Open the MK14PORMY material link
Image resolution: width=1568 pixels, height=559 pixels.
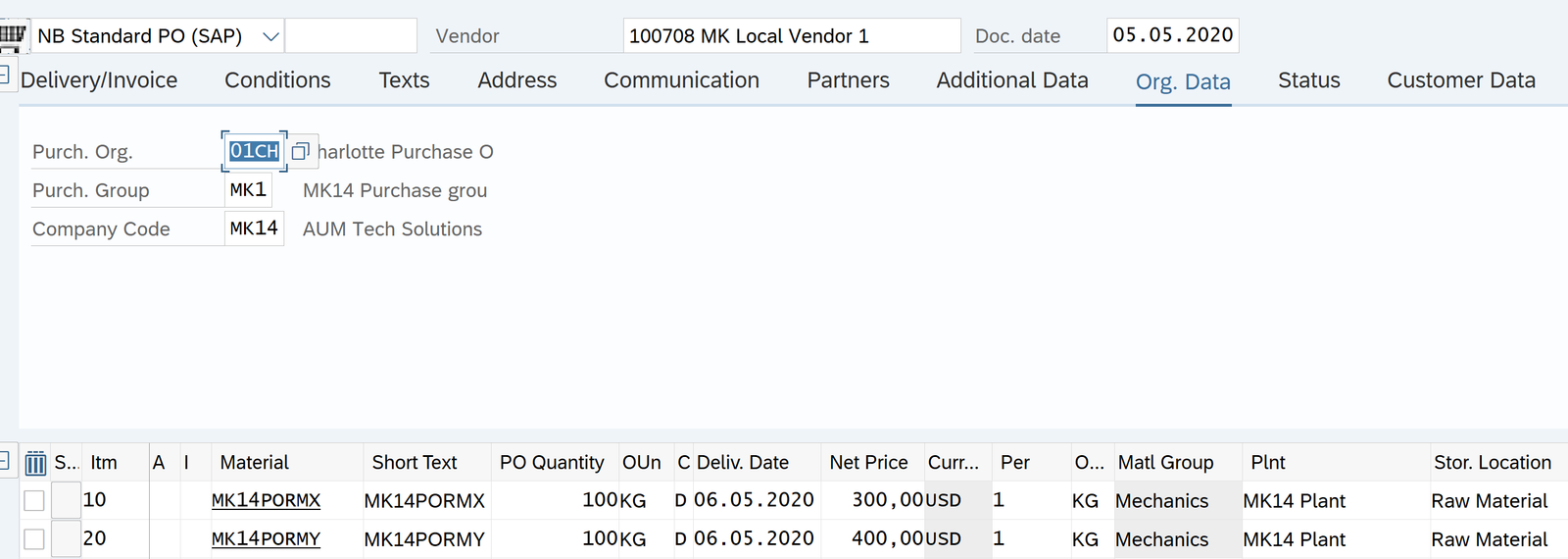coord(266,539)
